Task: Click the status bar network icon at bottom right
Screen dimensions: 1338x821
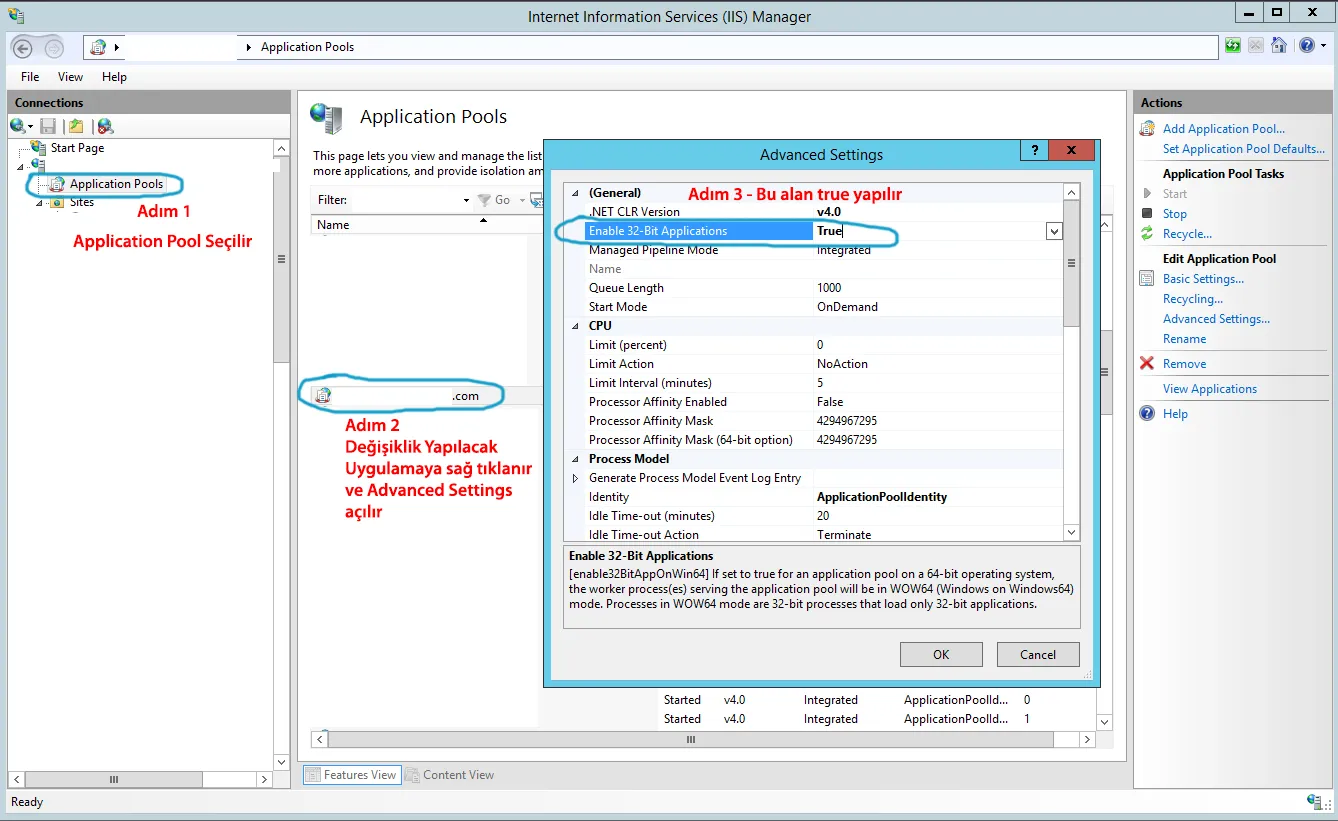Action: coord(1316,802)
